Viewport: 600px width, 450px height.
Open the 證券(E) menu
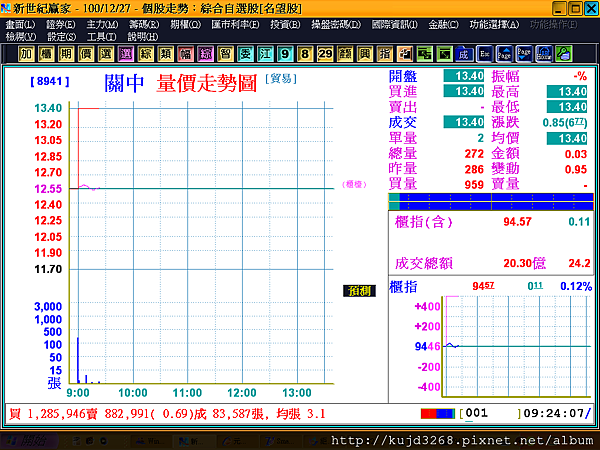61,25
